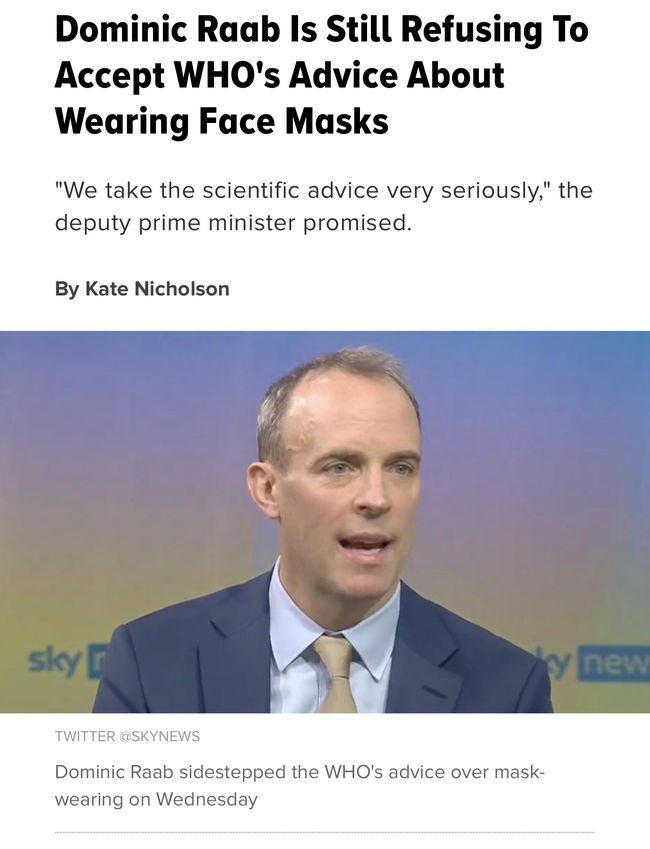Image resolution: width=650 pixels, height=849 pixels.
Task: Select the image caption about mask-wearing
Action: 300,785
